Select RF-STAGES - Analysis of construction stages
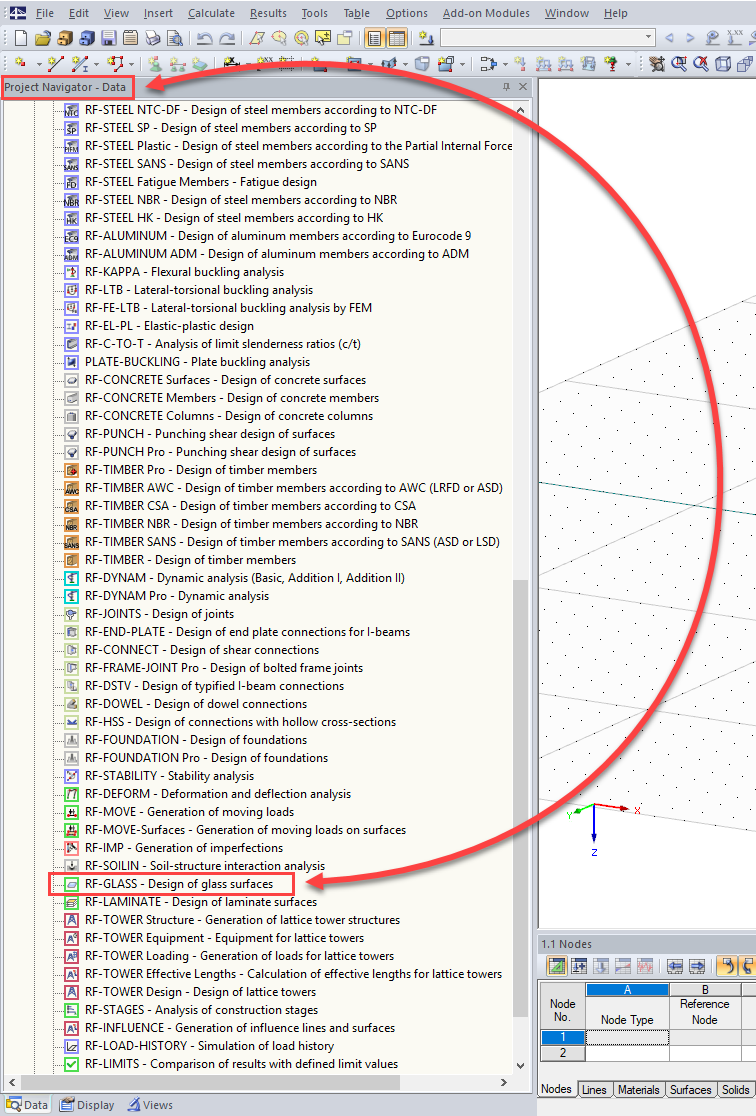This screenshot has width=756, height=1116. tap(201, 1010)
